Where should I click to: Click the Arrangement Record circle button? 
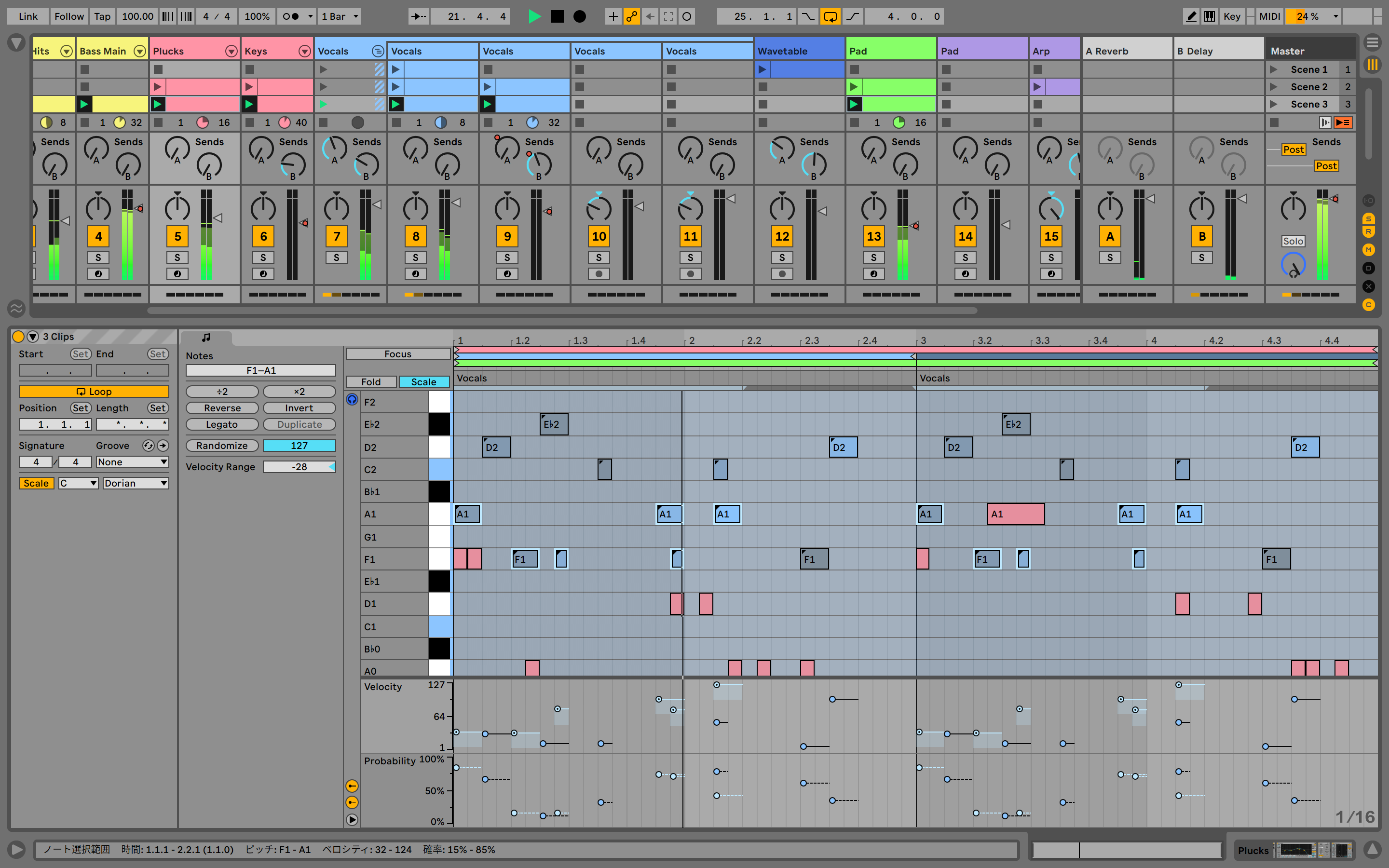[x=580, y=17]
